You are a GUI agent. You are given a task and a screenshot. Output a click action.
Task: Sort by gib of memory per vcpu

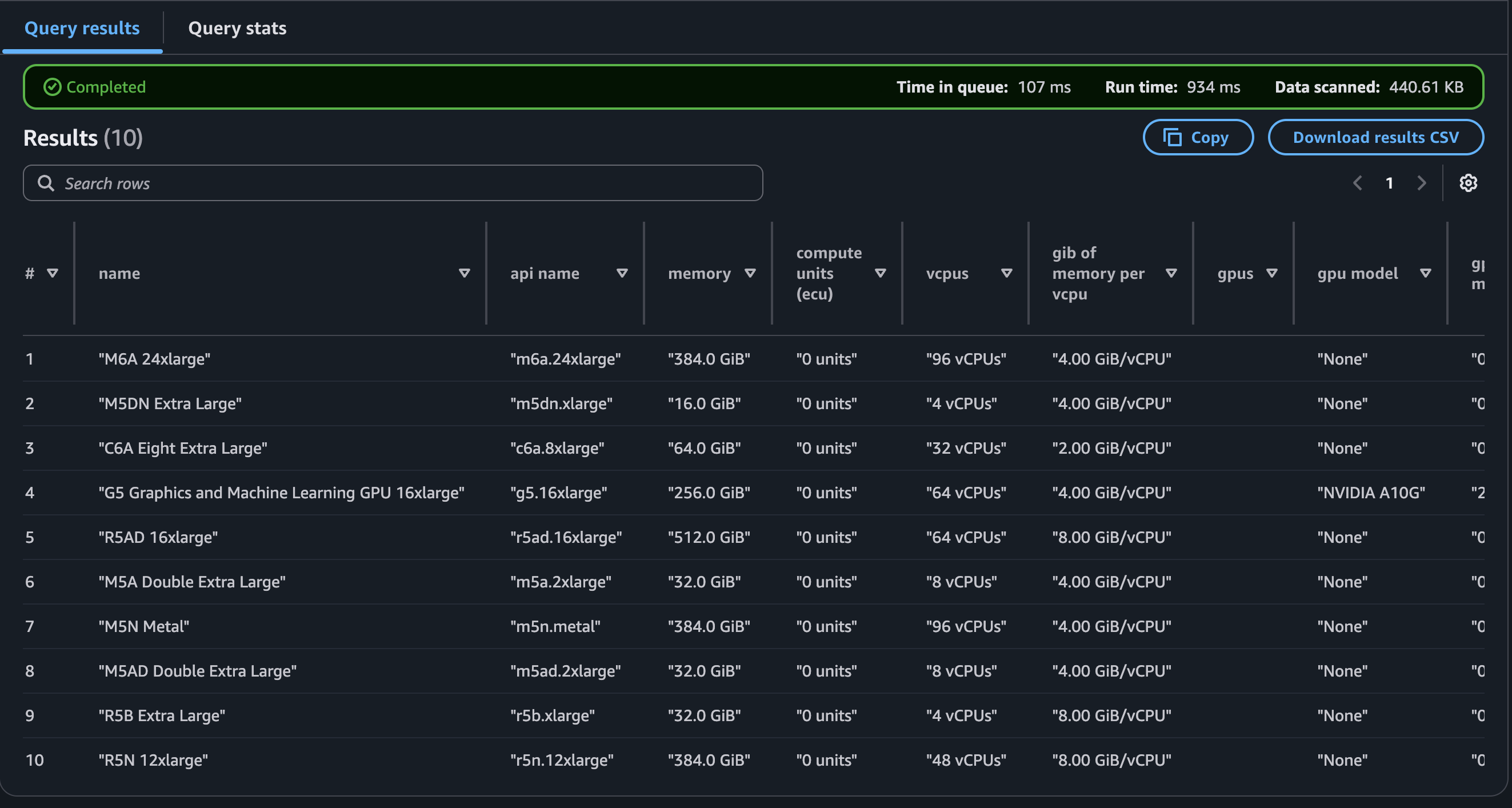[1171, 274]
